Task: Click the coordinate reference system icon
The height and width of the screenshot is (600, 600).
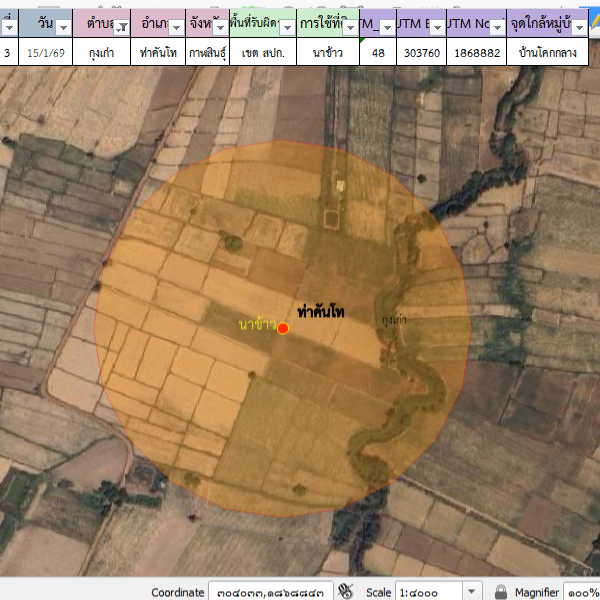Action: point(346,592)
